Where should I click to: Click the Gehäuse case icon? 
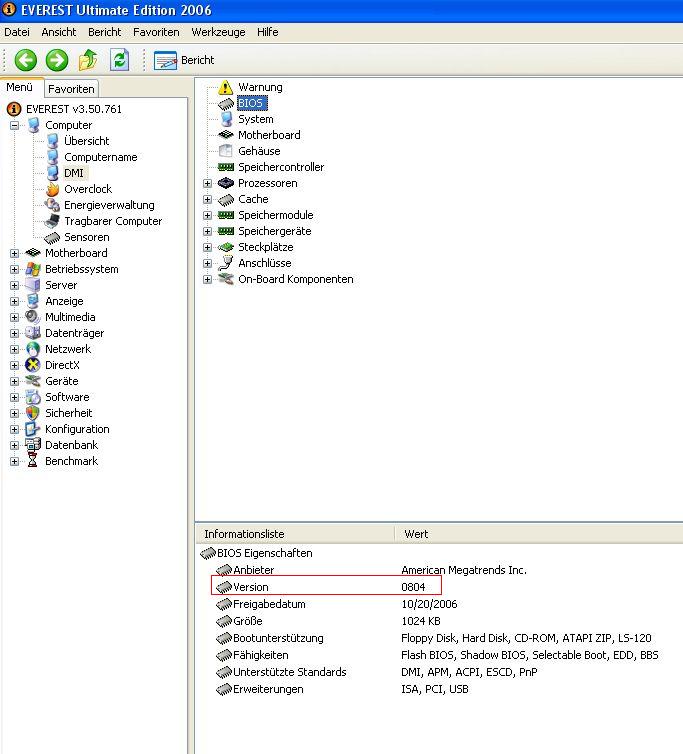[226, 151]
